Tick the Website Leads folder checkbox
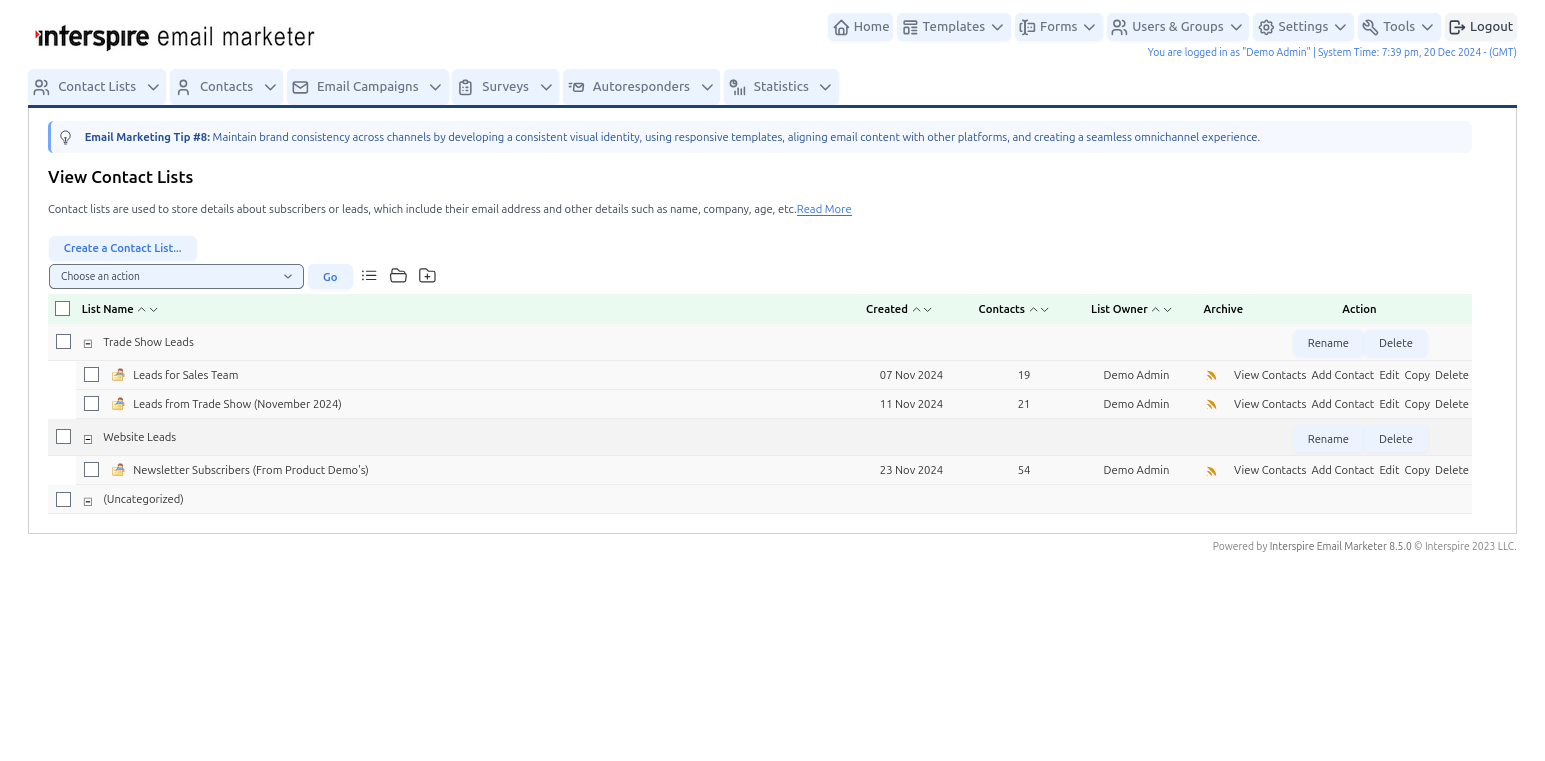Image resolution: width=1545 pixels, height=761 pixels. 64,437
